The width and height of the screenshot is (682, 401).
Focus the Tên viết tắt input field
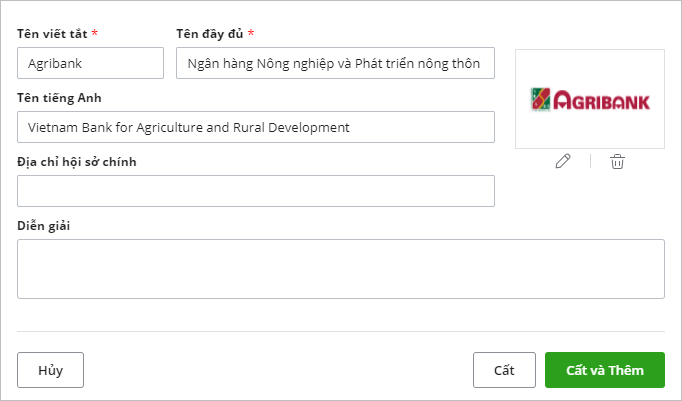coord(90,63)
